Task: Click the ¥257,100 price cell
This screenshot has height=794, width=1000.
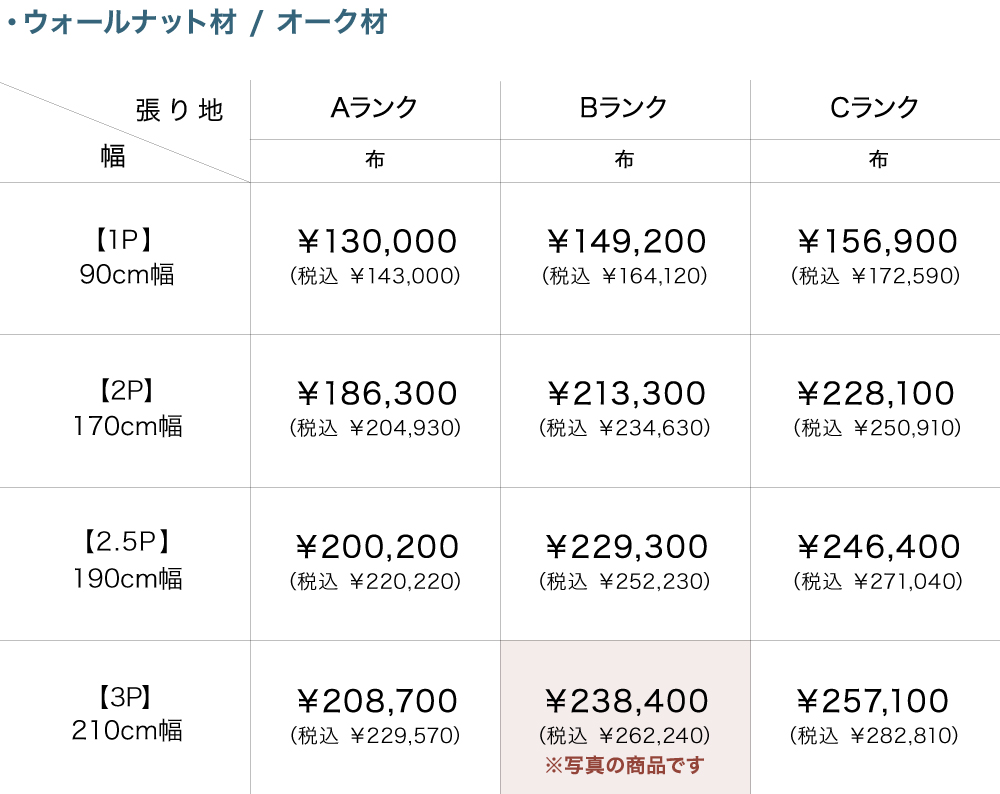Action: click(876, 701)
